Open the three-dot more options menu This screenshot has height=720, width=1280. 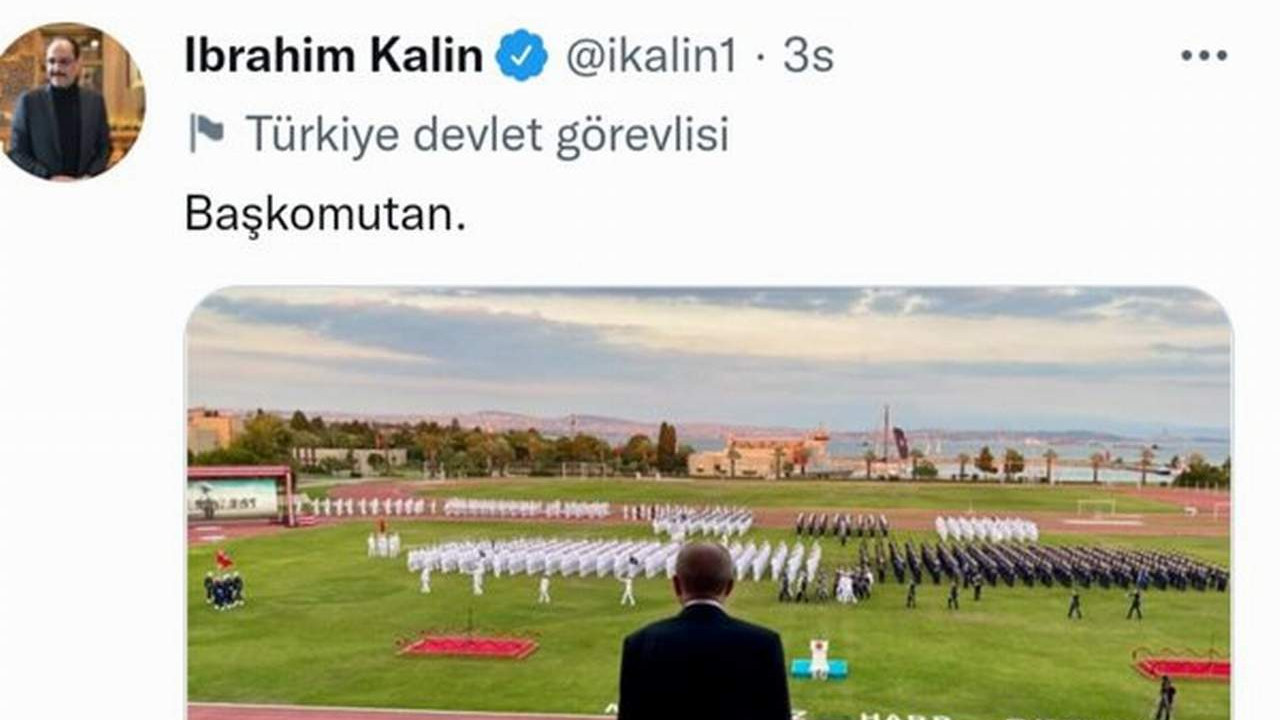click(1202, 56)
